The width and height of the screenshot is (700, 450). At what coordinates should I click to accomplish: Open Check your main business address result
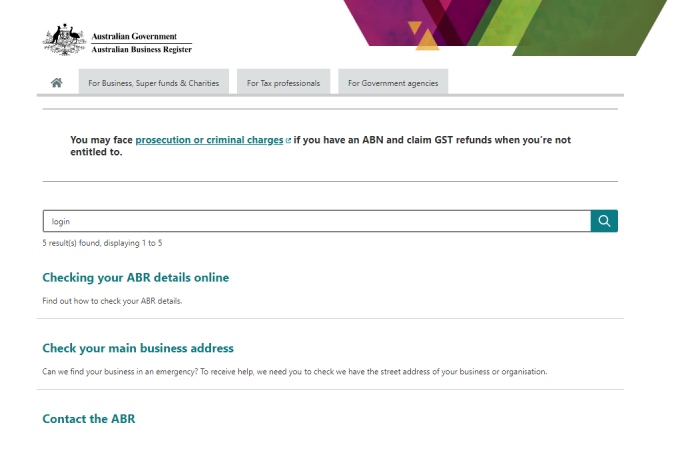click(x=138, y=348)
